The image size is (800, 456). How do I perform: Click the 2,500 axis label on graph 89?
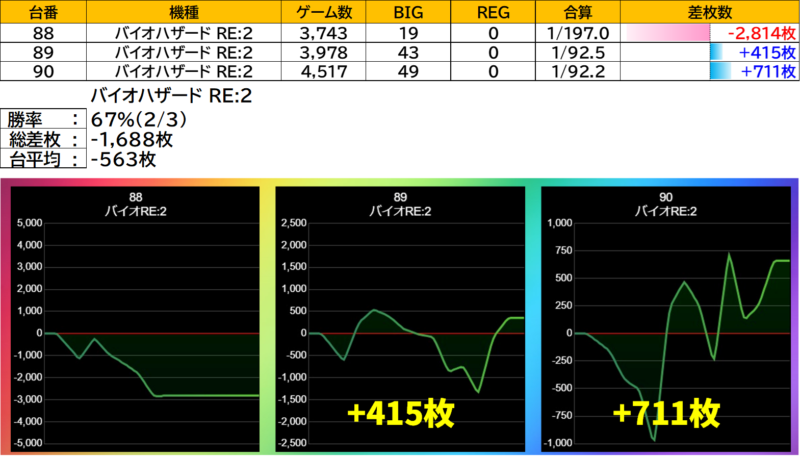point(294,223)
